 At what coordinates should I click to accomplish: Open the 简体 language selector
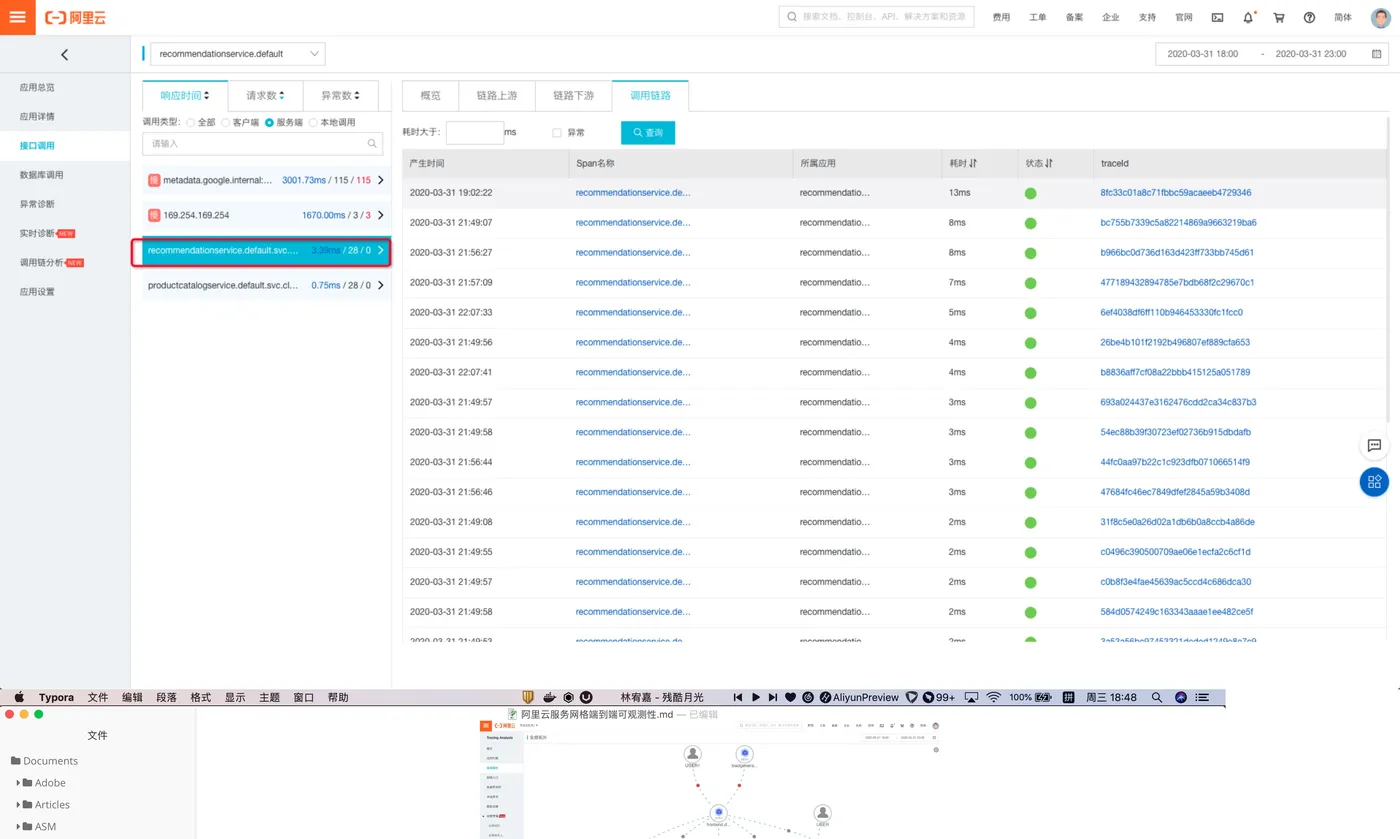tap(1343, 17)
